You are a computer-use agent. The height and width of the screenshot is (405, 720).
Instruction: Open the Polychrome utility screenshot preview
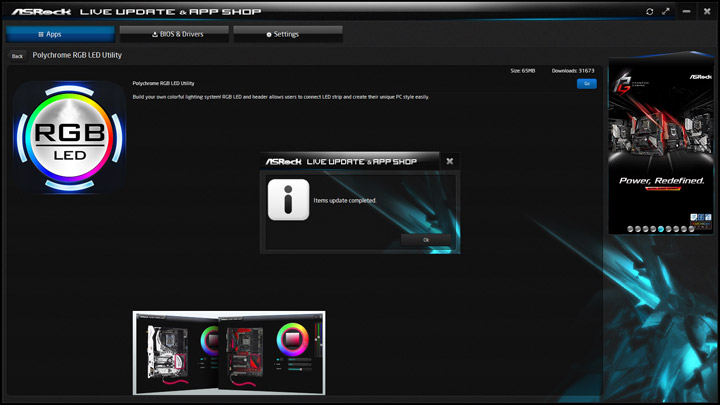click(229, 353)
